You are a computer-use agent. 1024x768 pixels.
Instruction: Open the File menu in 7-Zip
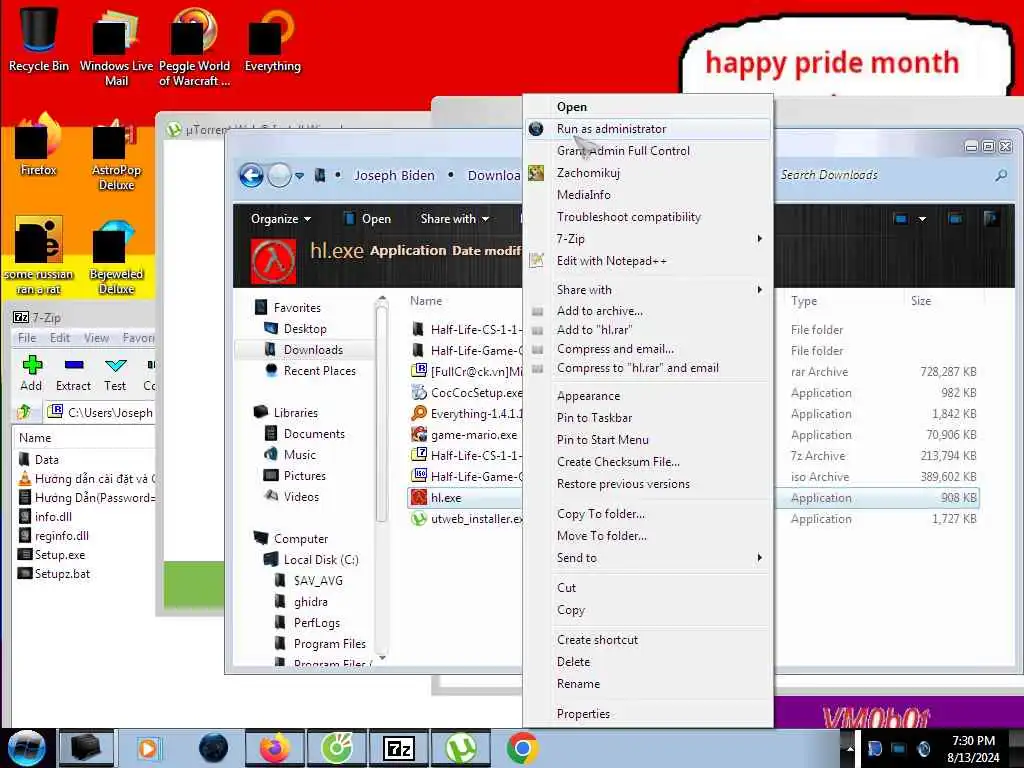[x=27, y=338]
